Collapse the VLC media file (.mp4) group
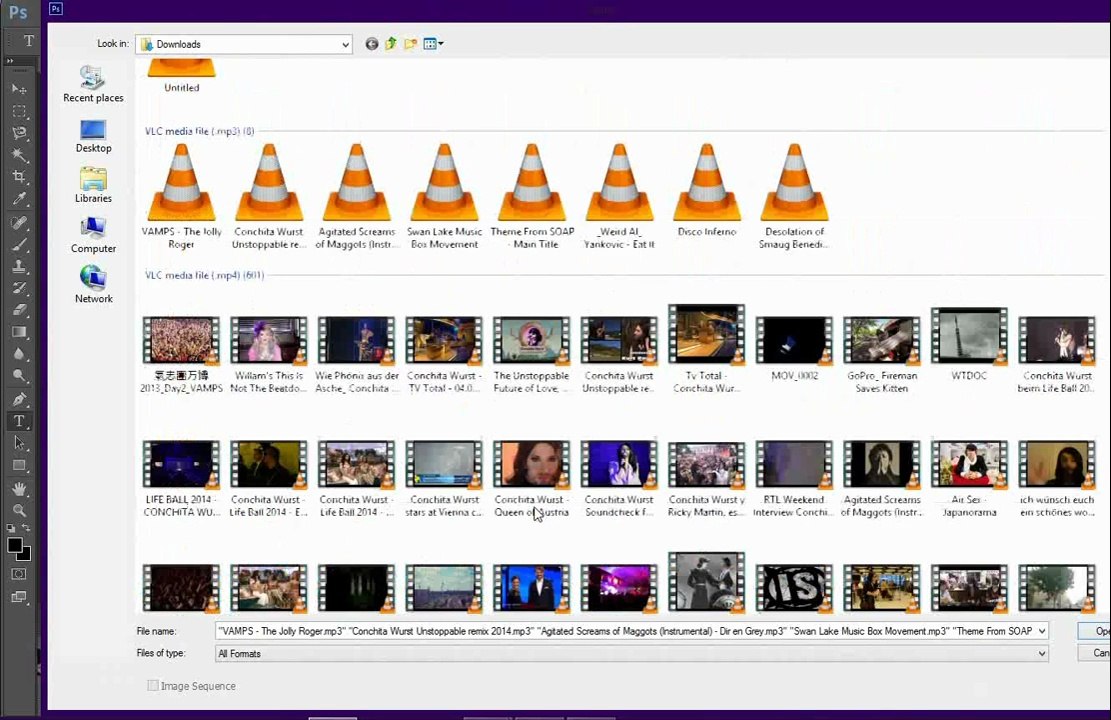Image resolution: width=1111 pixels, height=720 pixels. point(204,275)
